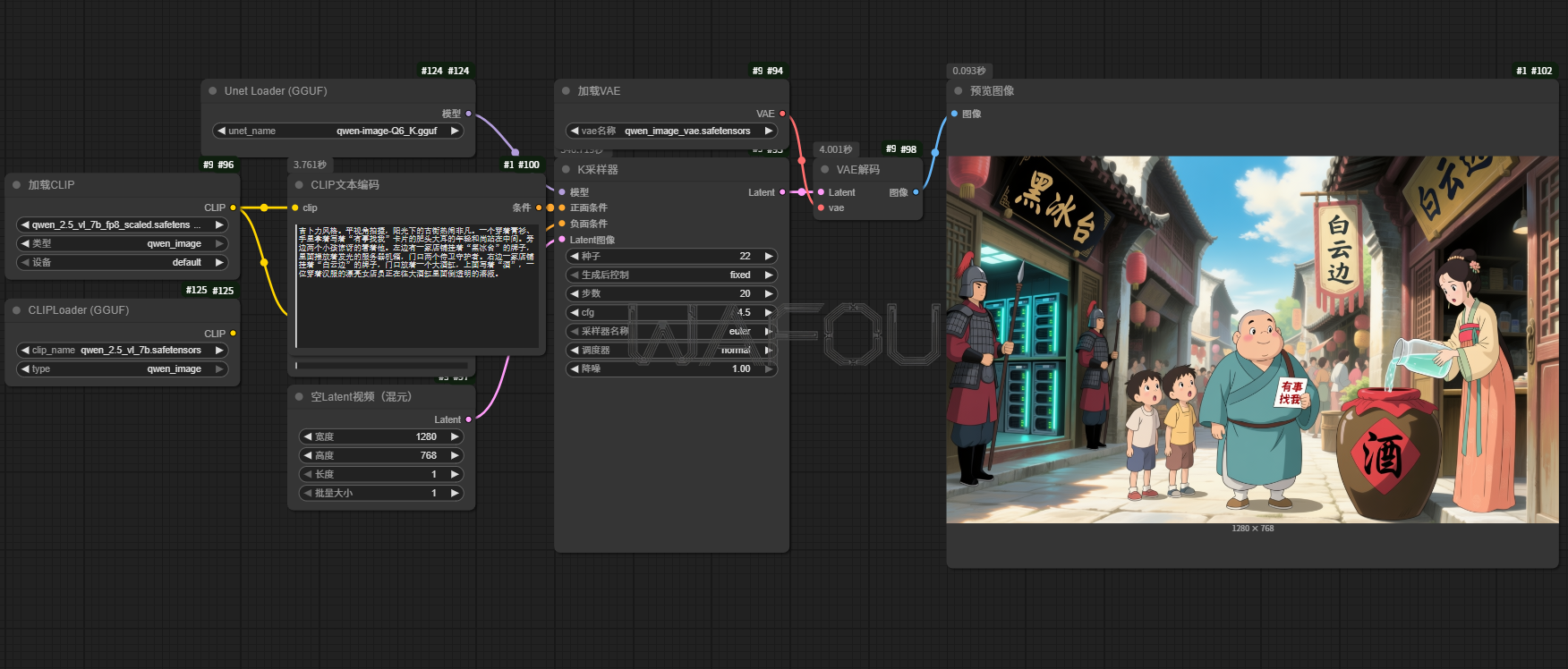Image resolution: width=1568 pixels, height=669 pixels.
Task: Click the CLIP output port on CLIPLoader (GGUF)
Action: (233, 334)
